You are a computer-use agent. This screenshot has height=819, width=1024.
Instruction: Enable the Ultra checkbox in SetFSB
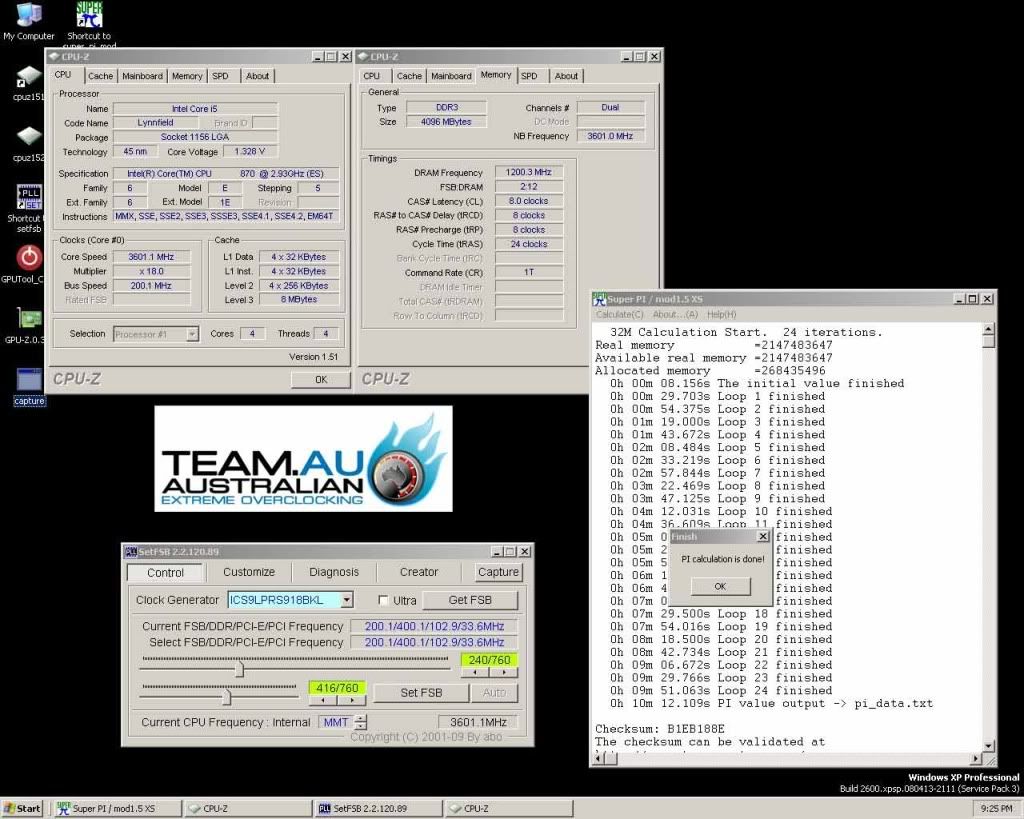point(383,600)
